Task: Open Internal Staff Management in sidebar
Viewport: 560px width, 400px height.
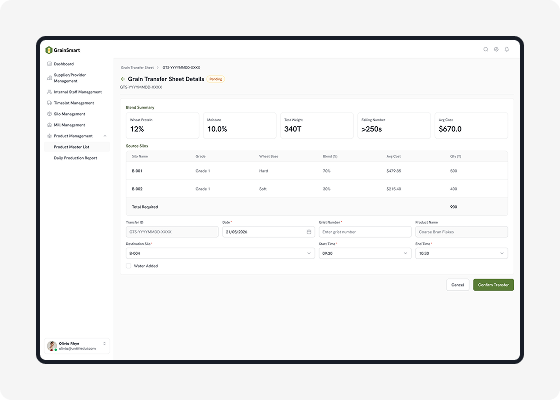Action: (x=77, y=92)
